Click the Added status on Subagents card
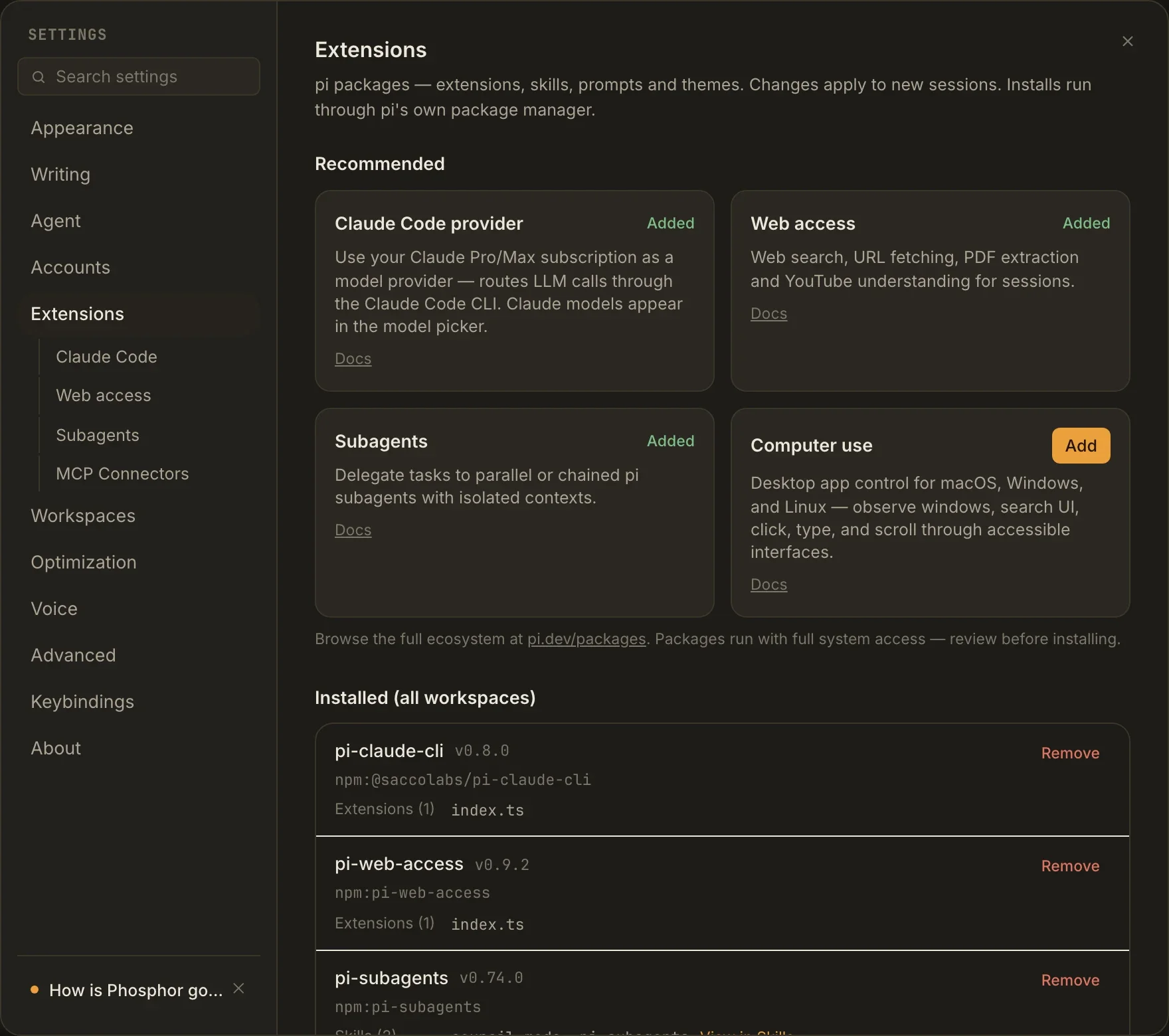This screenshot has height=1036, width=1169. click(x=670, y=441)
